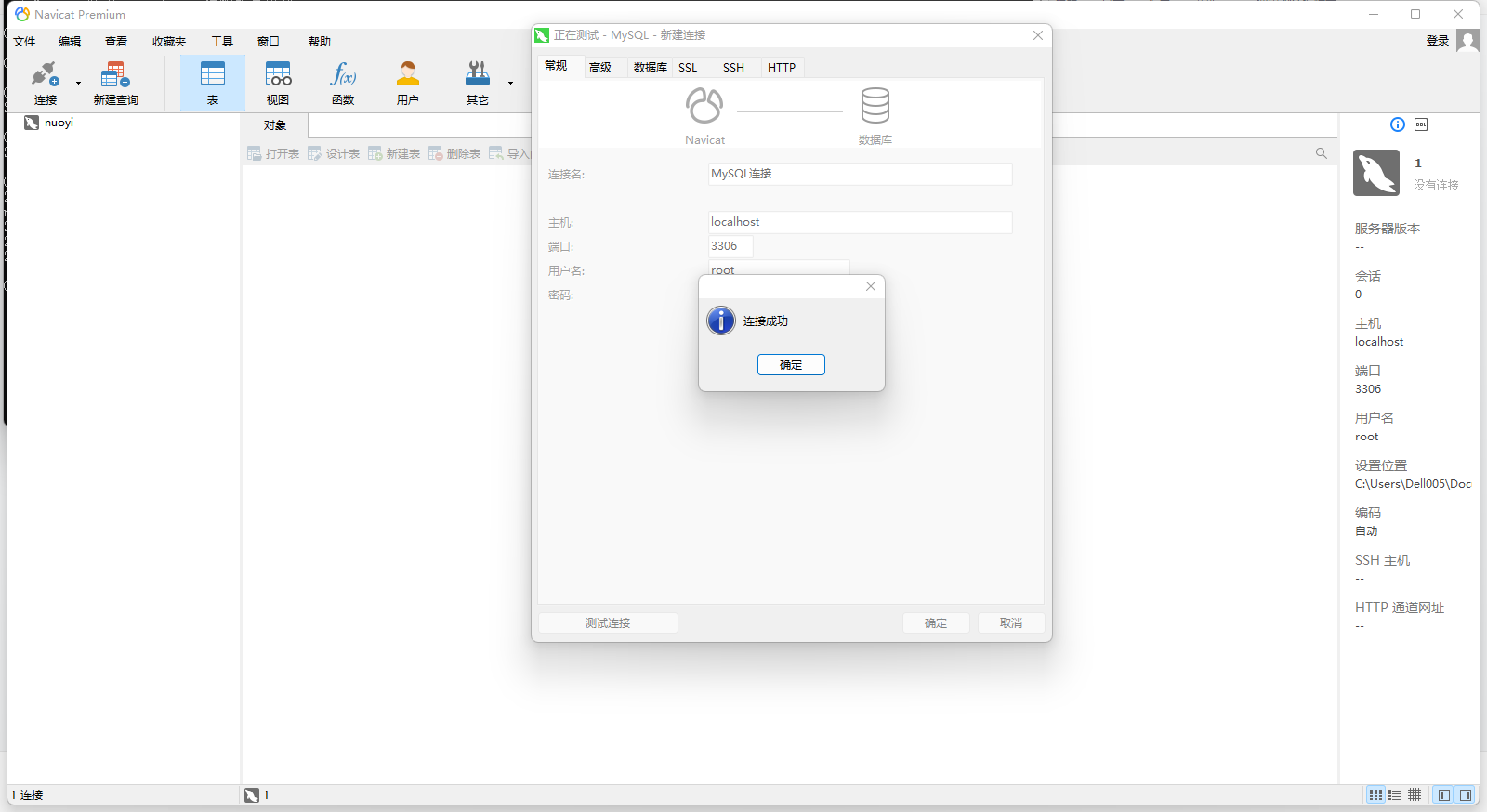Screen dimensions: 1487x812
Task: Open the 编辑 menu
Action: click(70, 42)
